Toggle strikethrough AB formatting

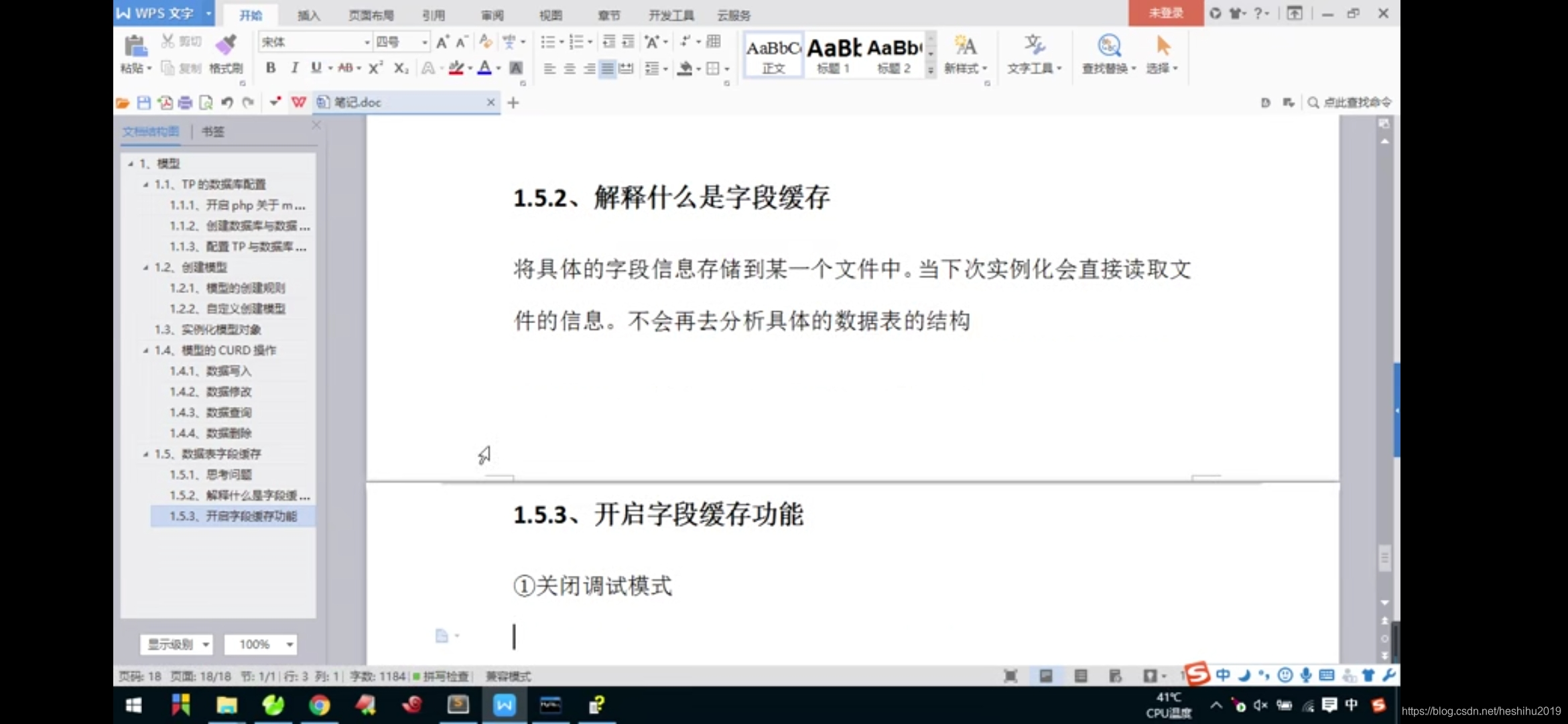pos(345,68)
